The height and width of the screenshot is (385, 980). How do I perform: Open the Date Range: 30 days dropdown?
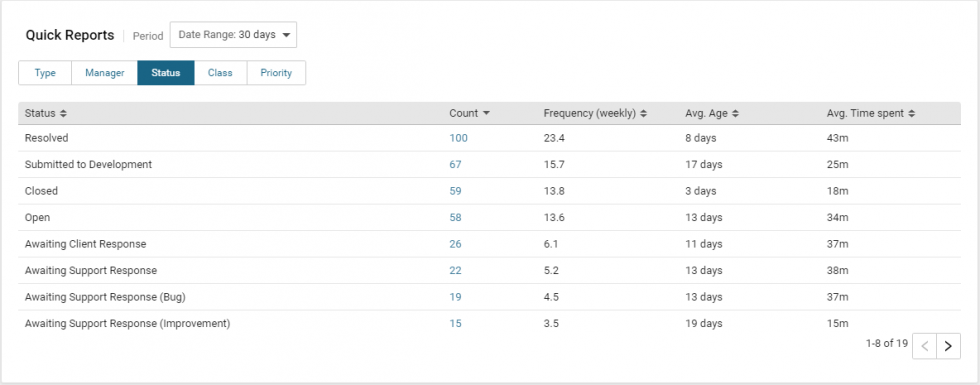pyautogui.click(x=233, y=35)
